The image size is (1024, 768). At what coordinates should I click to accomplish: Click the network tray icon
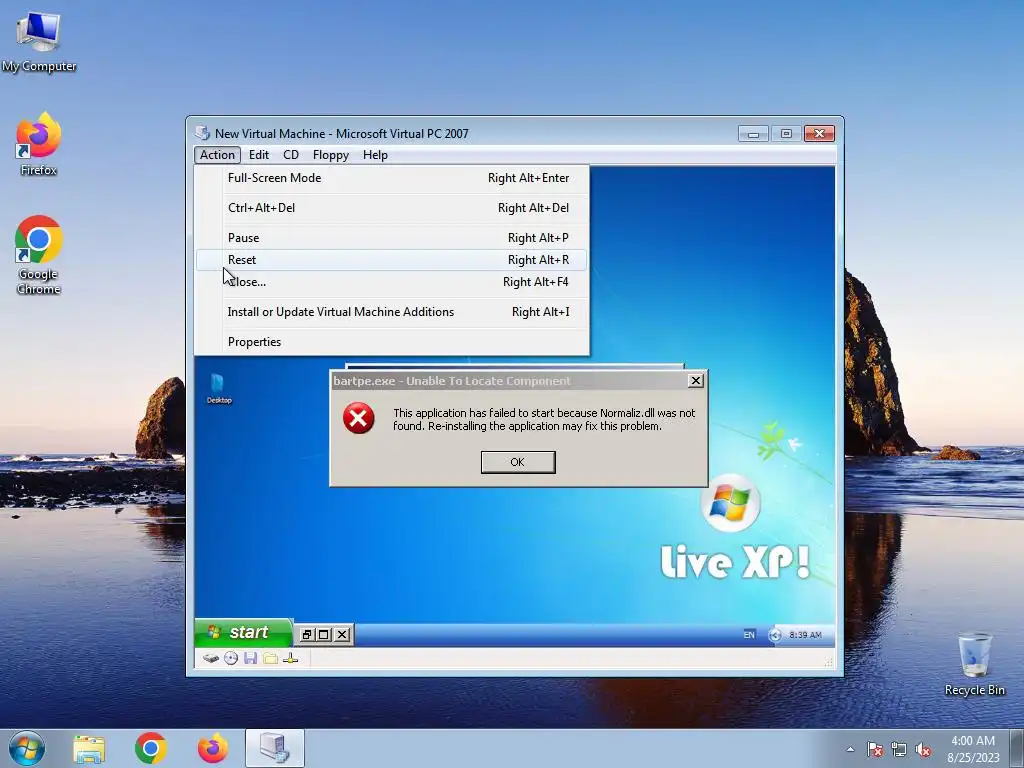coord(899,749)
